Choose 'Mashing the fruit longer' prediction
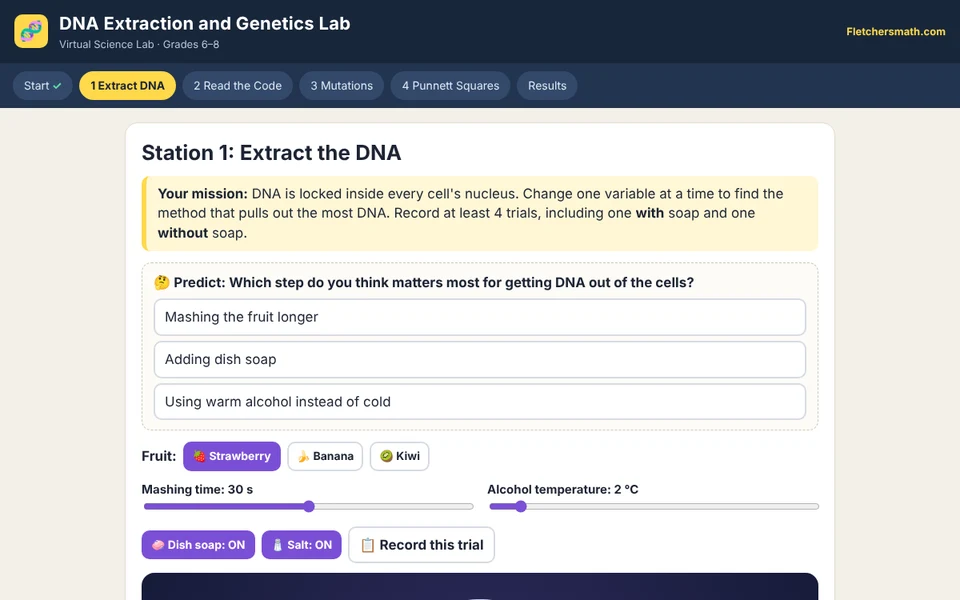Image resolution: width=960 pixels, height=600 pixels. tap(480, 317)
